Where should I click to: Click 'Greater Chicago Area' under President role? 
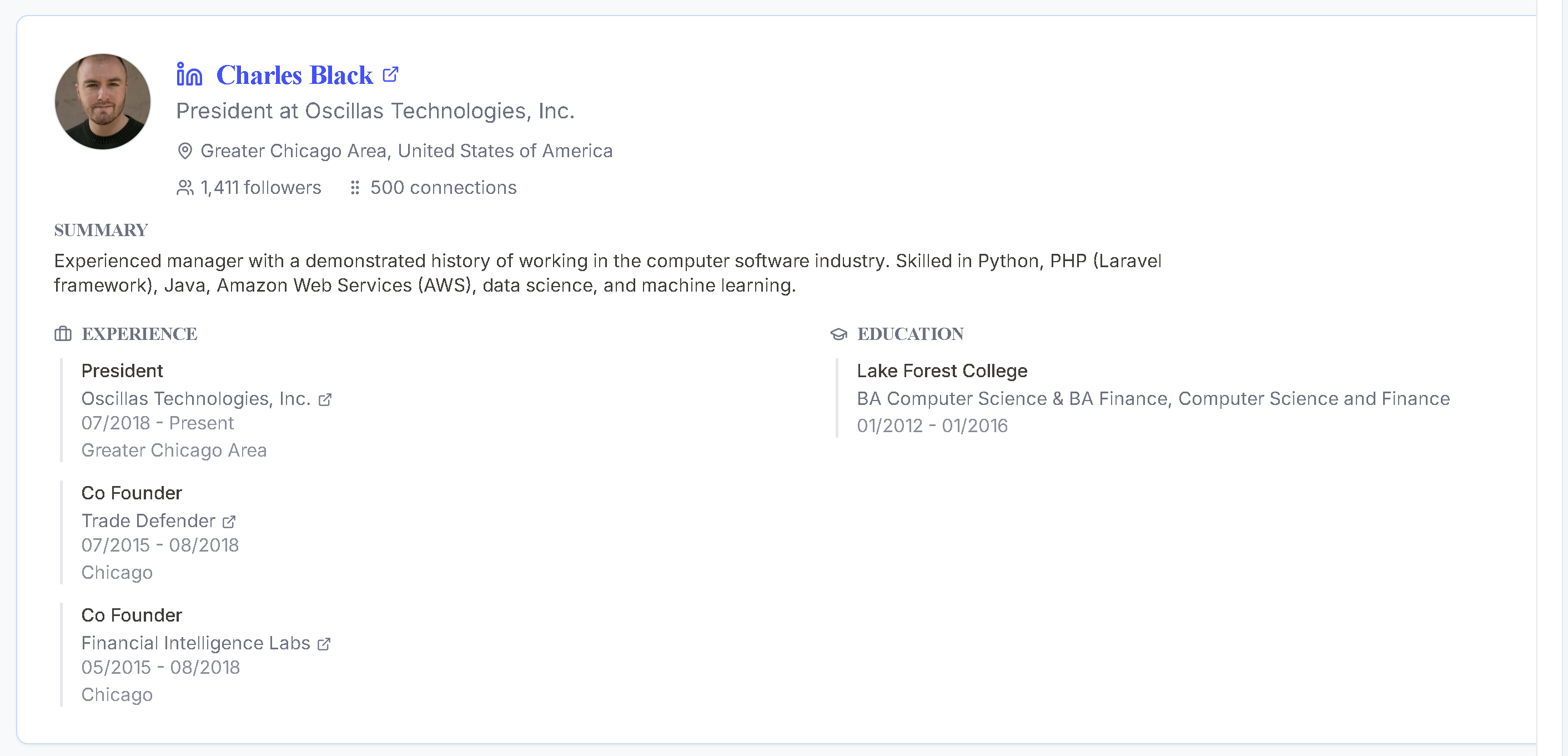click(x=174, y=450)
